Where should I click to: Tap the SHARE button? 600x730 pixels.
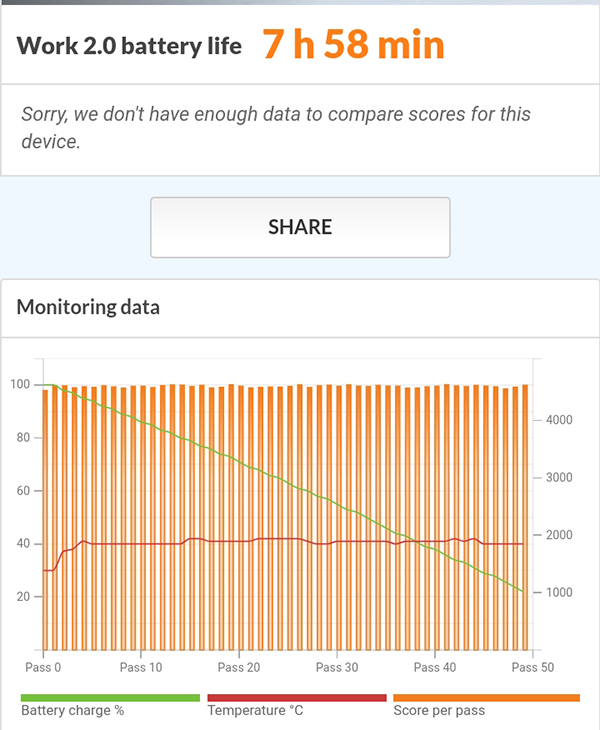(300, 227)
